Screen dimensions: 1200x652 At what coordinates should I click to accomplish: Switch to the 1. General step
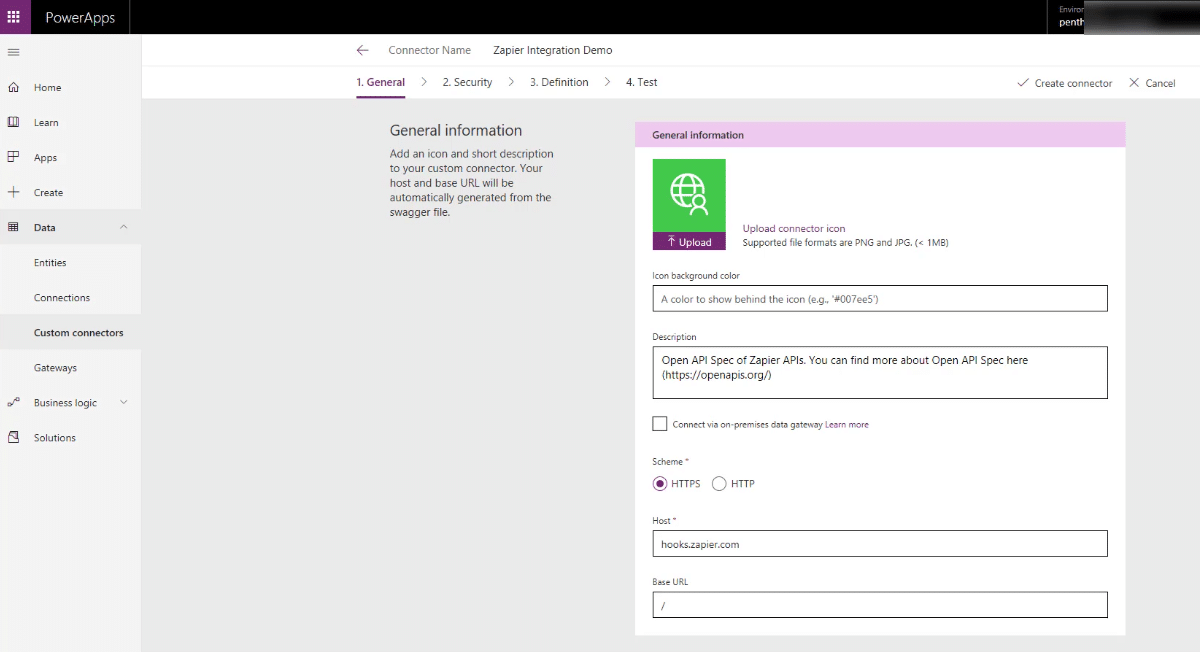[381, 82]
